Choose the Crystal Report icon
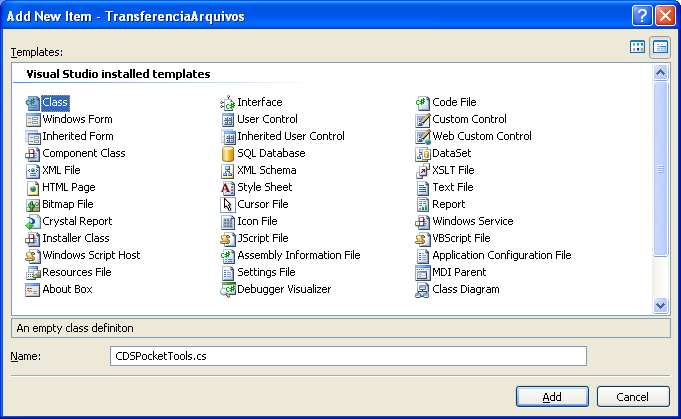Image resolution: width=681 pixels, height=419 pixels. [x=33, y=222]
